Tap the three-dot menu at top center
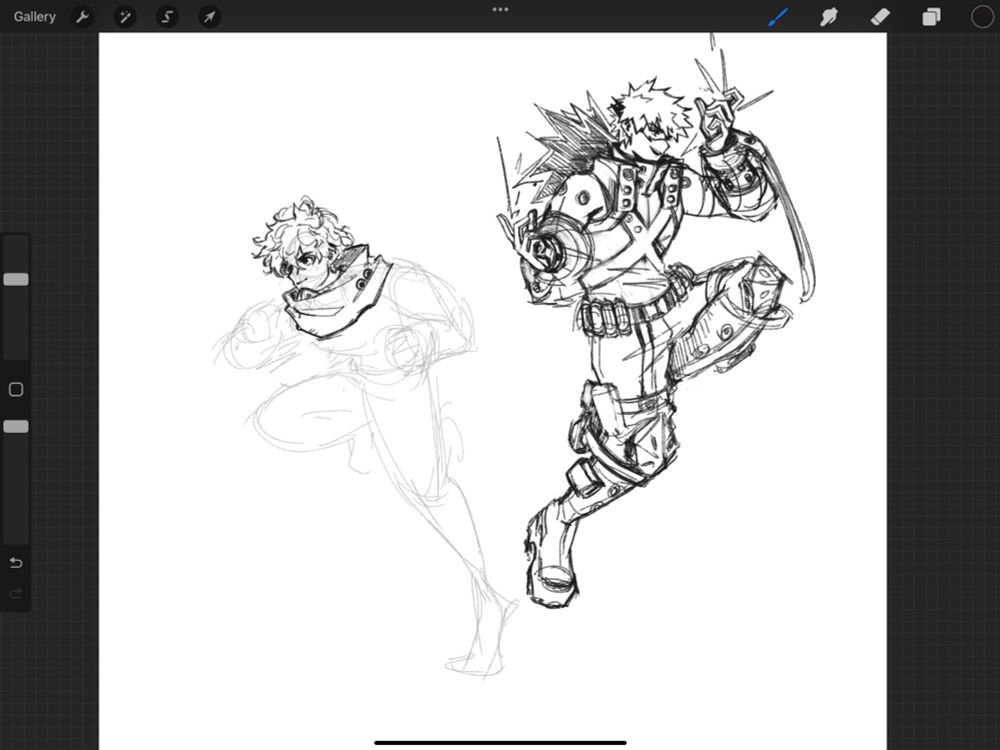 point(500,10)
